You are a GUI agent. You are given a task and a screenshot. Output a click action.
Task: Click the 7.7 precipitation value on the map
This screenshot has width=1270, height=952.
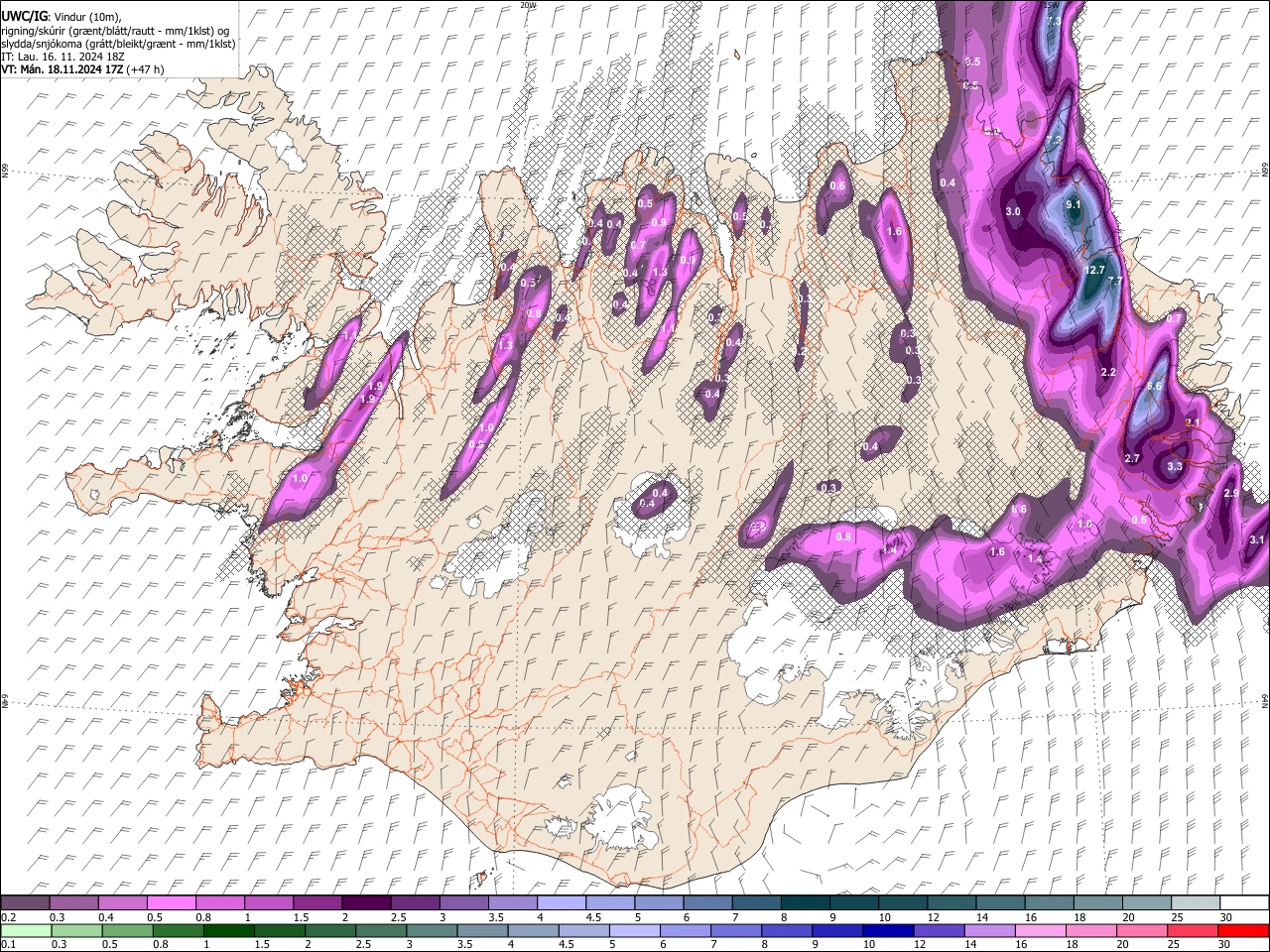(1114, 282)
